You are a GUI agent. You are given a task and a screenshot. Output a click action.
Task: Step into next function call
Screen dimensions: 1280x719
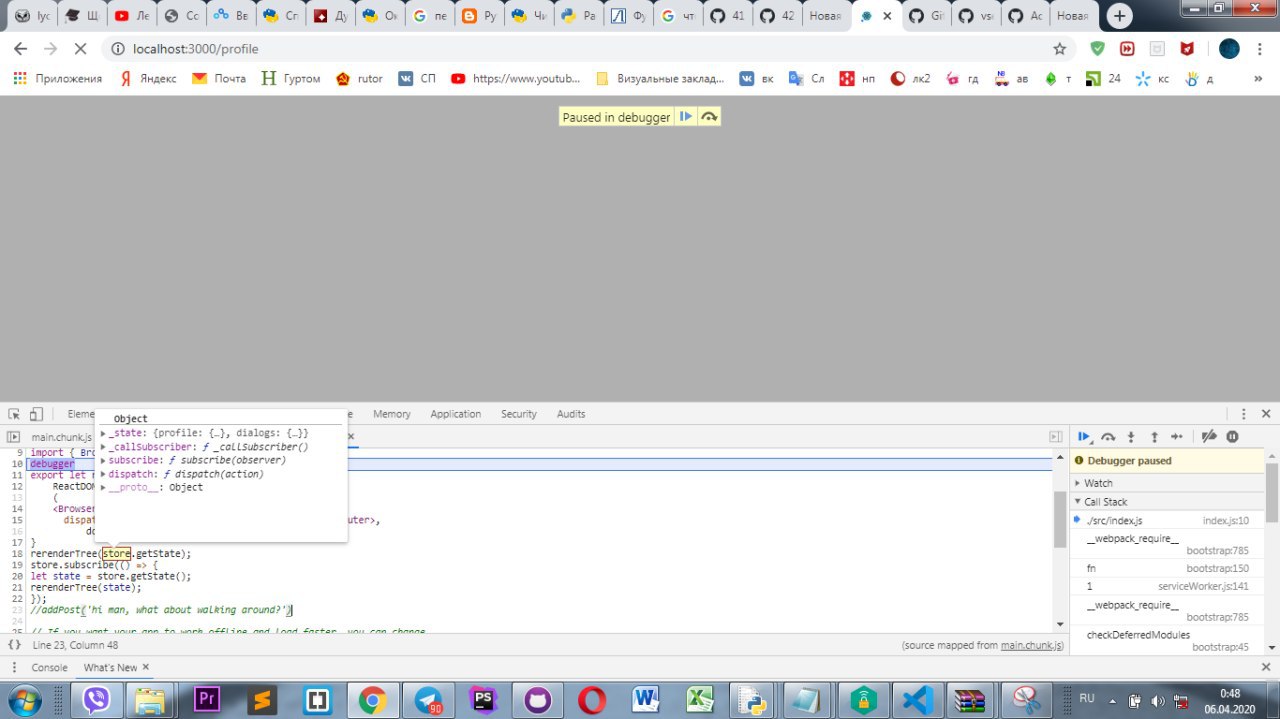click(1131, 437)
